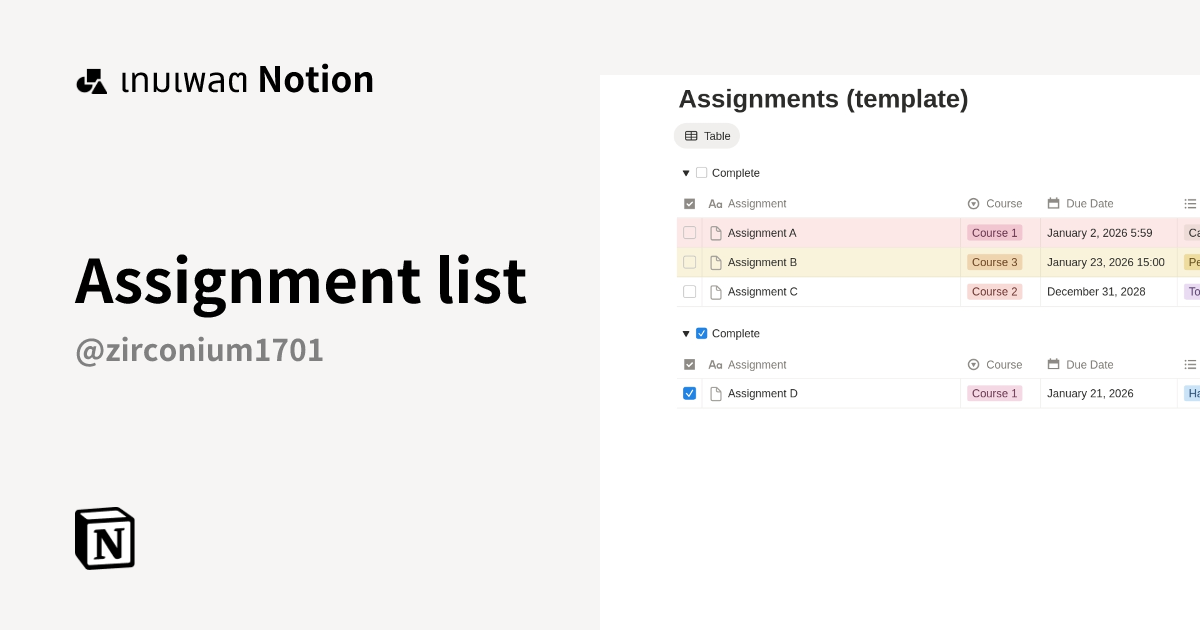Viewport: 1200px width, 630px height.
Task: Click Due Date column header in first group
Action: click(x=1080, y=204)
